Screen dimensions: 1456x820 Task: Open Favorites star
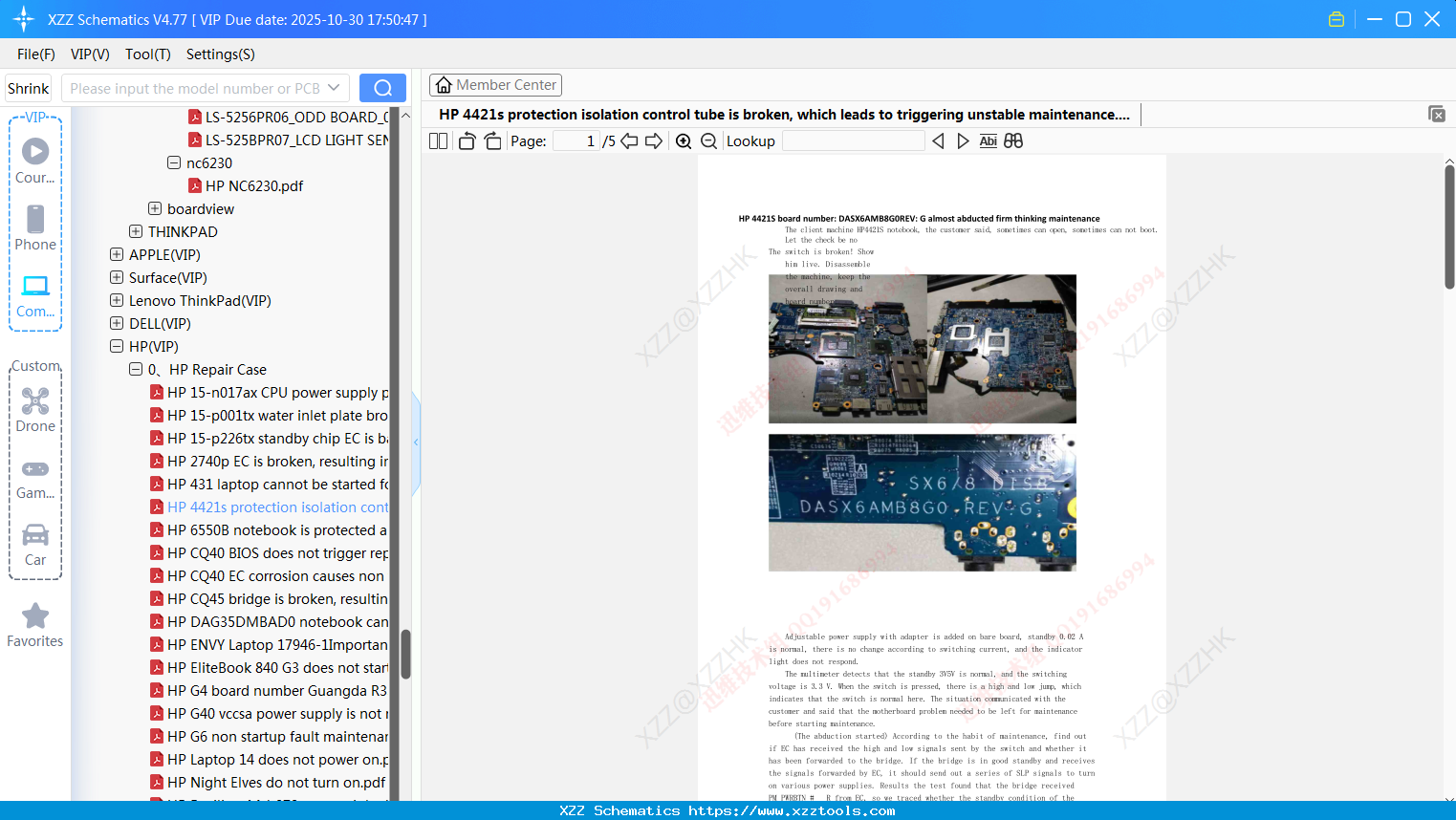point(35,625)
